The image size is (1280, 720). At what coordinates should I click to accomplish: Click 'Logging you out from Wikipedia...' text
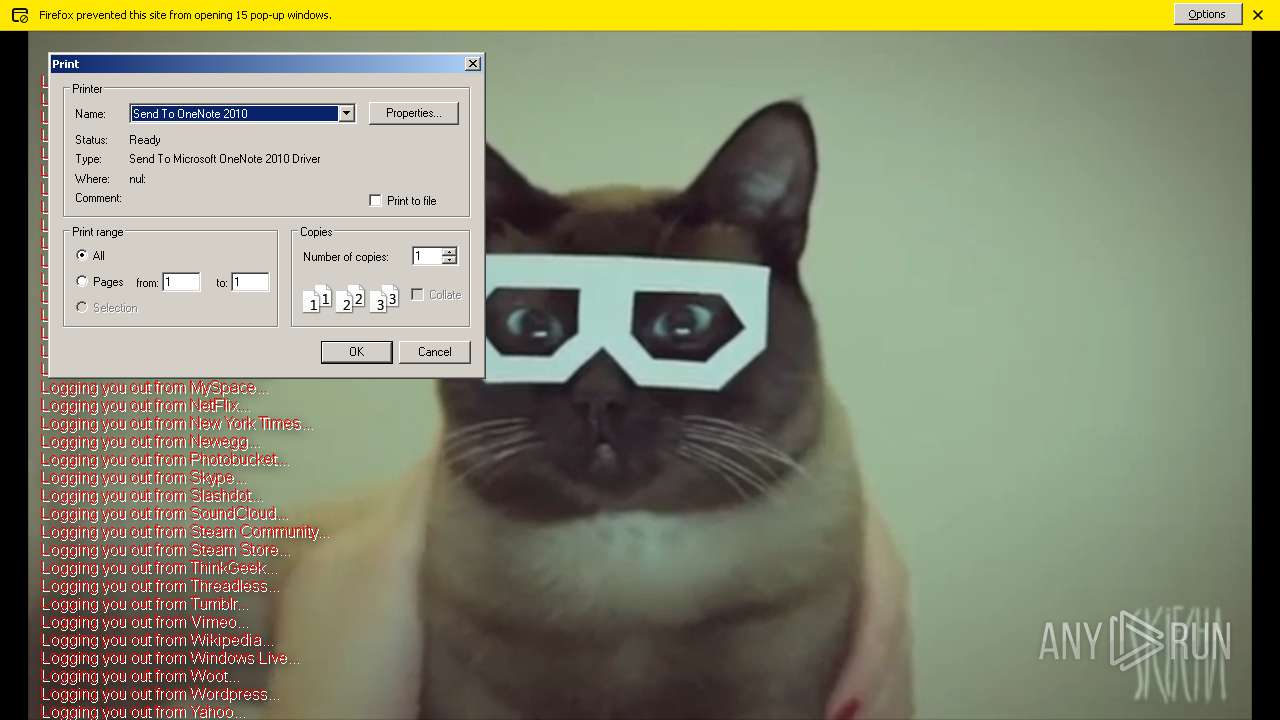pyautogui.click(x=157, y=640)
